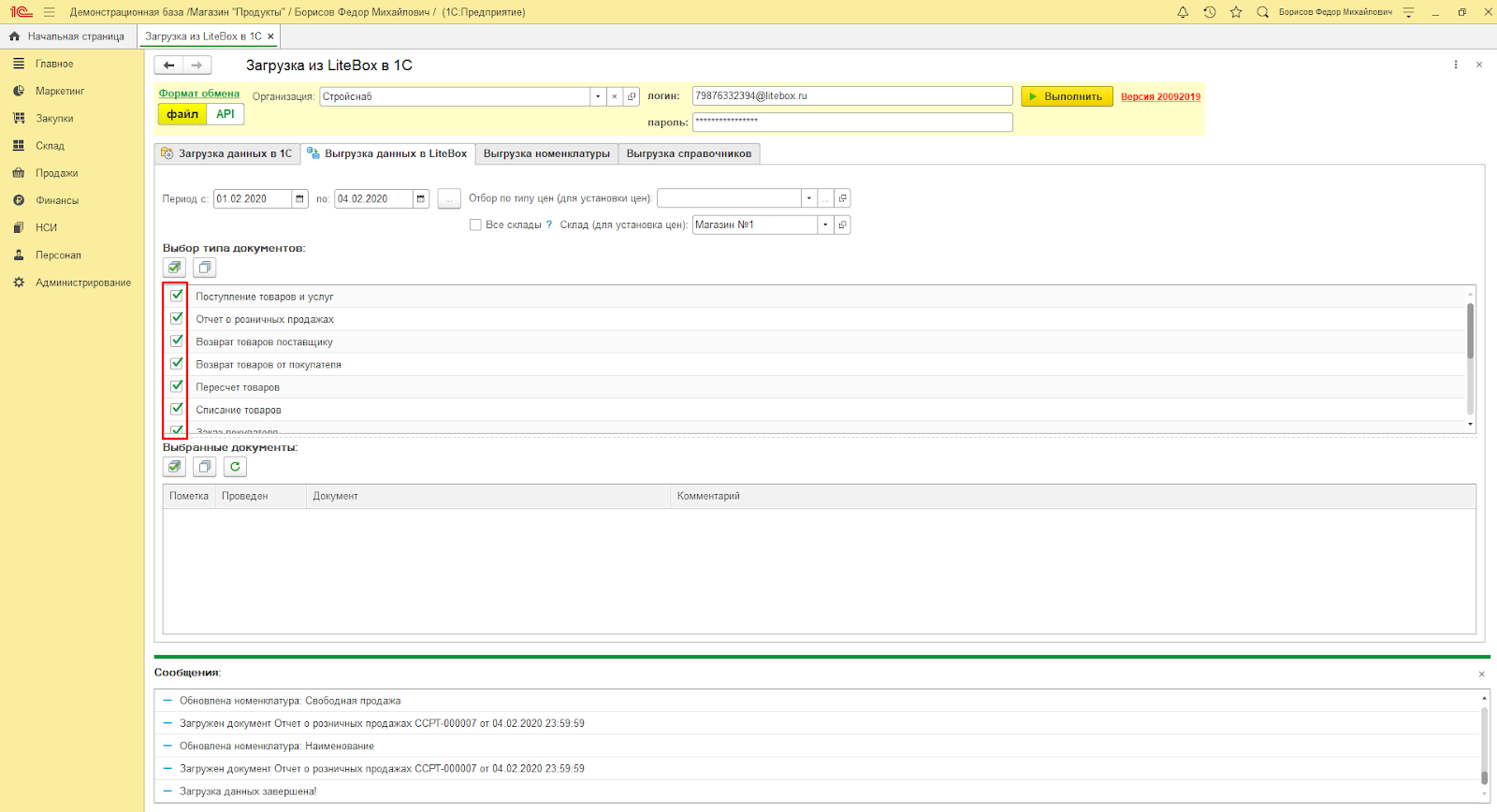The image size is (1497, 812).
Task: Click the логин input field
Action: [x=852, y=96]
